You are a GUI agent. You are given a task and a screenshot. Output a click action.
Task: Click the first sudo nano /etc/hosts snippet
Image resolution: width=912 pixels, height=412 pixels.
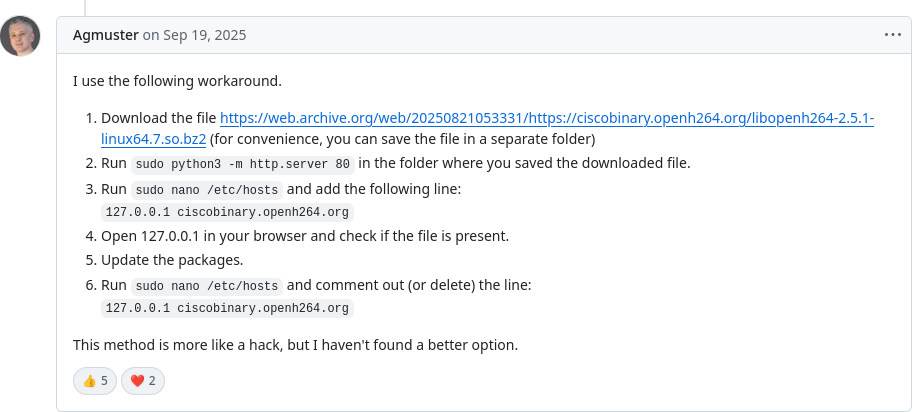pos(206,190)
